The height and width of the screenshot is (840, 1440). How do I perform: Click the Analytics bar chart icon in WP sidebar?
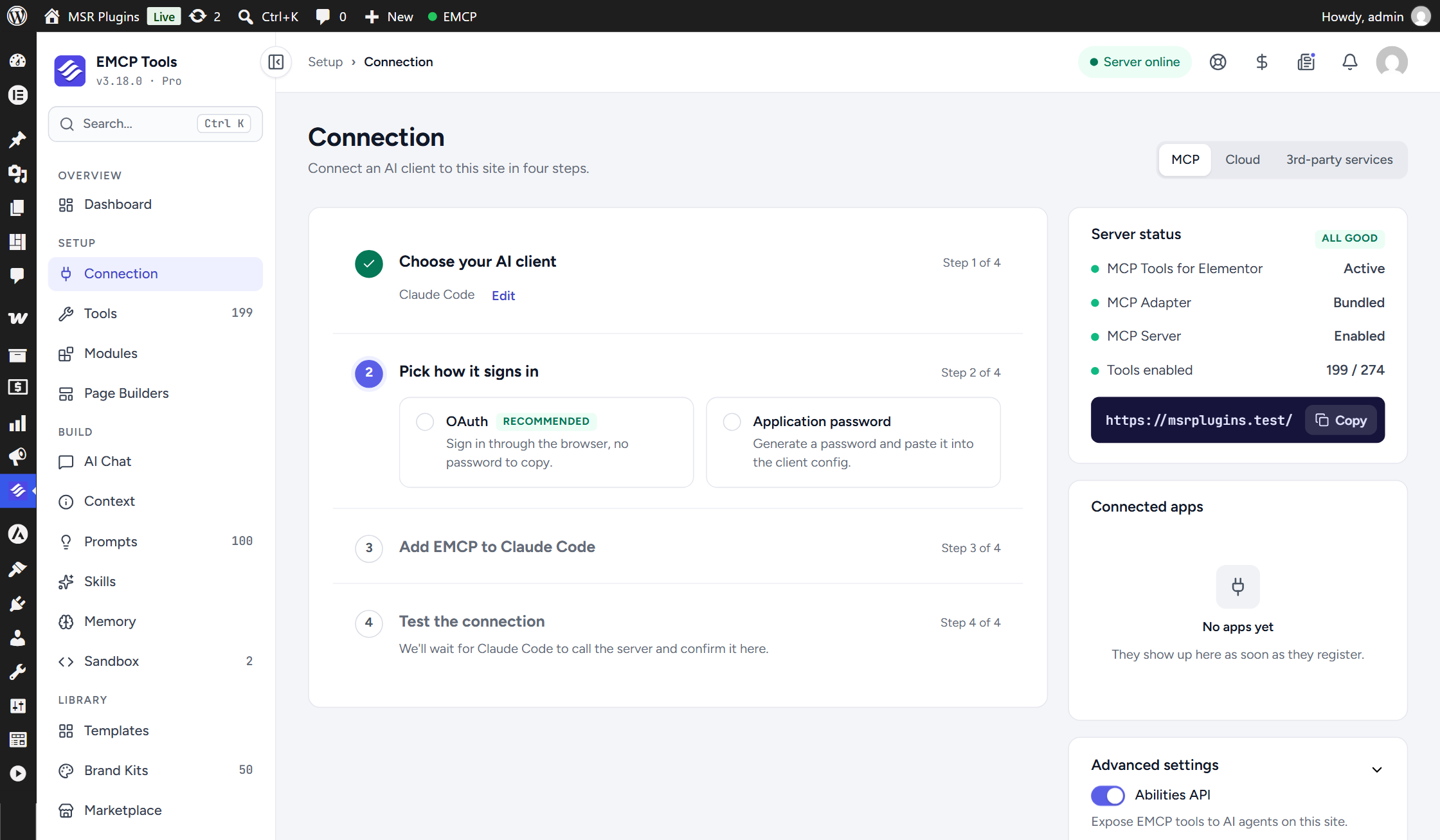pos(17,424)
